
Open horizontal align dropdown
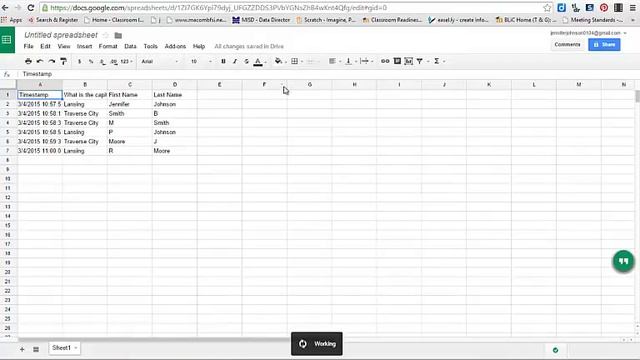(x=335, y=61)
